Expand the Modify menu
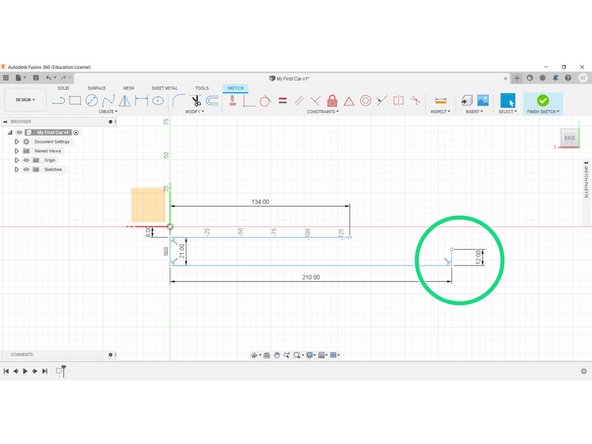This screenshot has width=592, height=444. click(194, 112)
